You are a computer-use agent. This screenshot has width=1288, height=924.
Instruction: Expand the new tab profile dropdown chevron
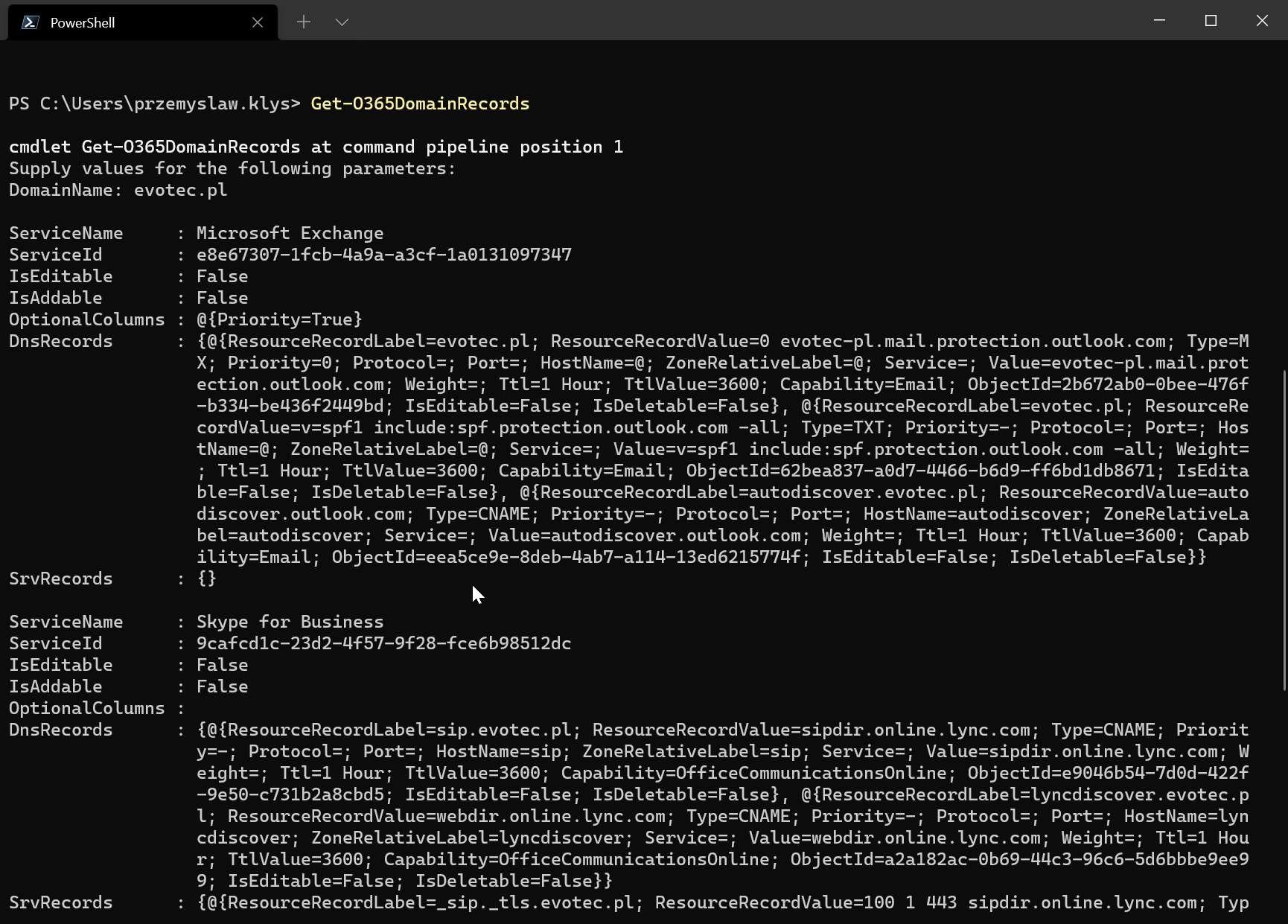pyautogui.click(x=342, y=22)
